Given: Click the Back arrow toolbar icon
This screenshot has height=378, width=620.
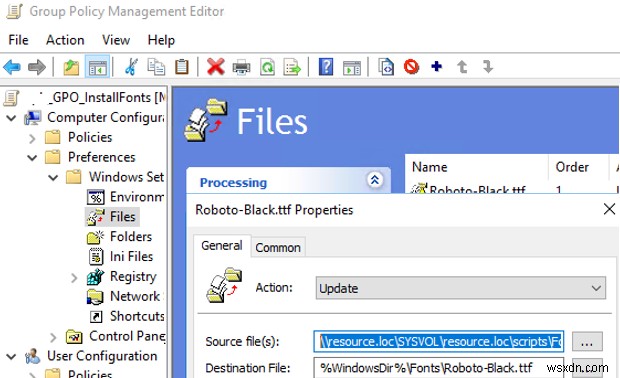Looking at the screenshot, I should pyautogui.click(x=12, y=67).
